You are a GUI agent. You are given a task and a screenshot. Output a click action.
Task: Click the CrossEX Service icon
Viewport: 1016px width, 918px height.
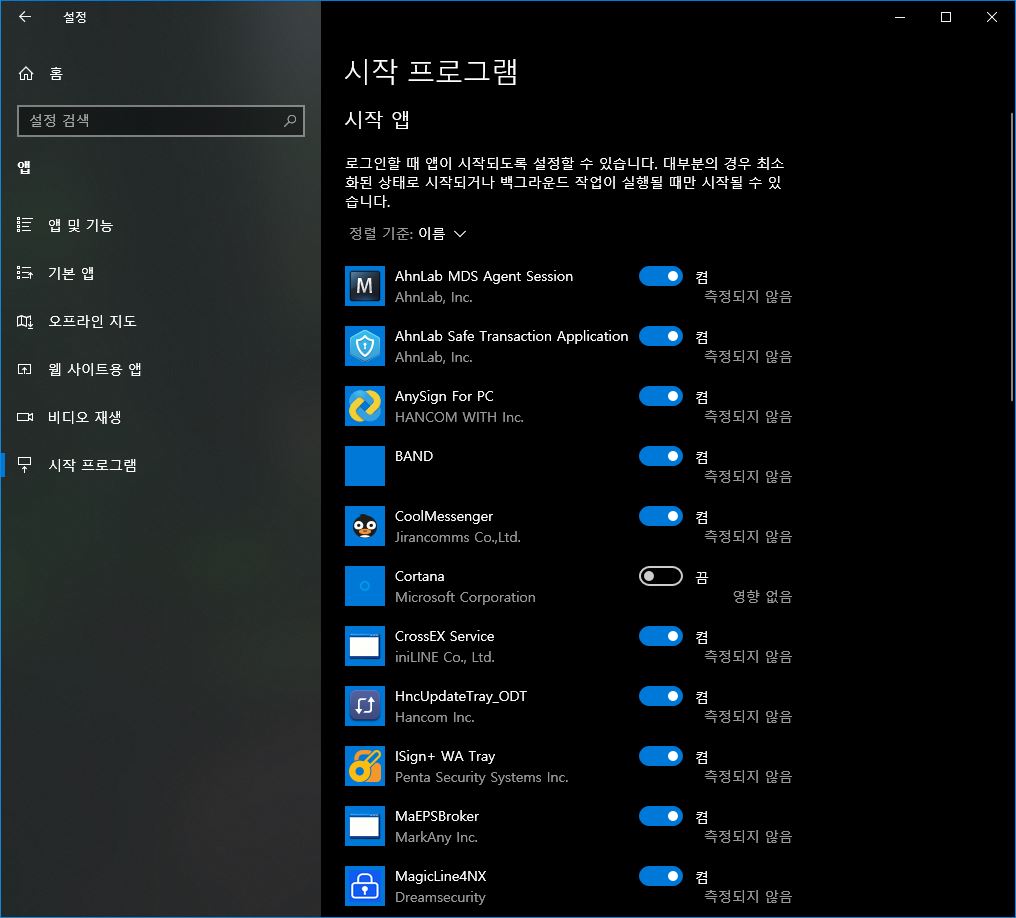pos(365,646)
